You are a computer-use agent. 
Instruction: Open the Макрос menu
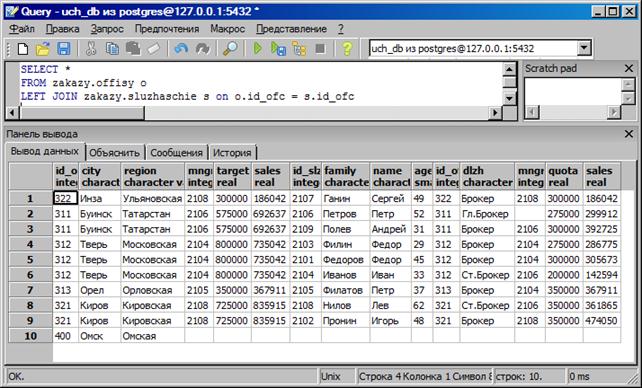228,29
